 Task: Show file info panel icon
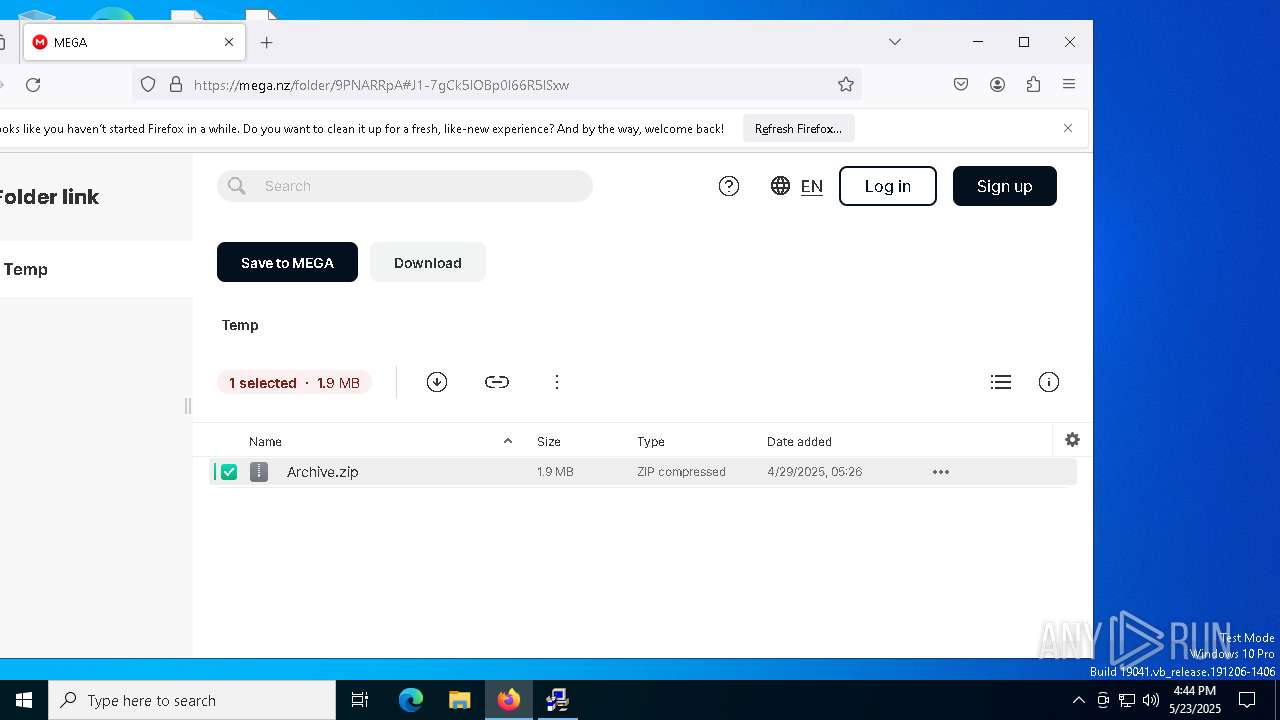[1049, 382]
